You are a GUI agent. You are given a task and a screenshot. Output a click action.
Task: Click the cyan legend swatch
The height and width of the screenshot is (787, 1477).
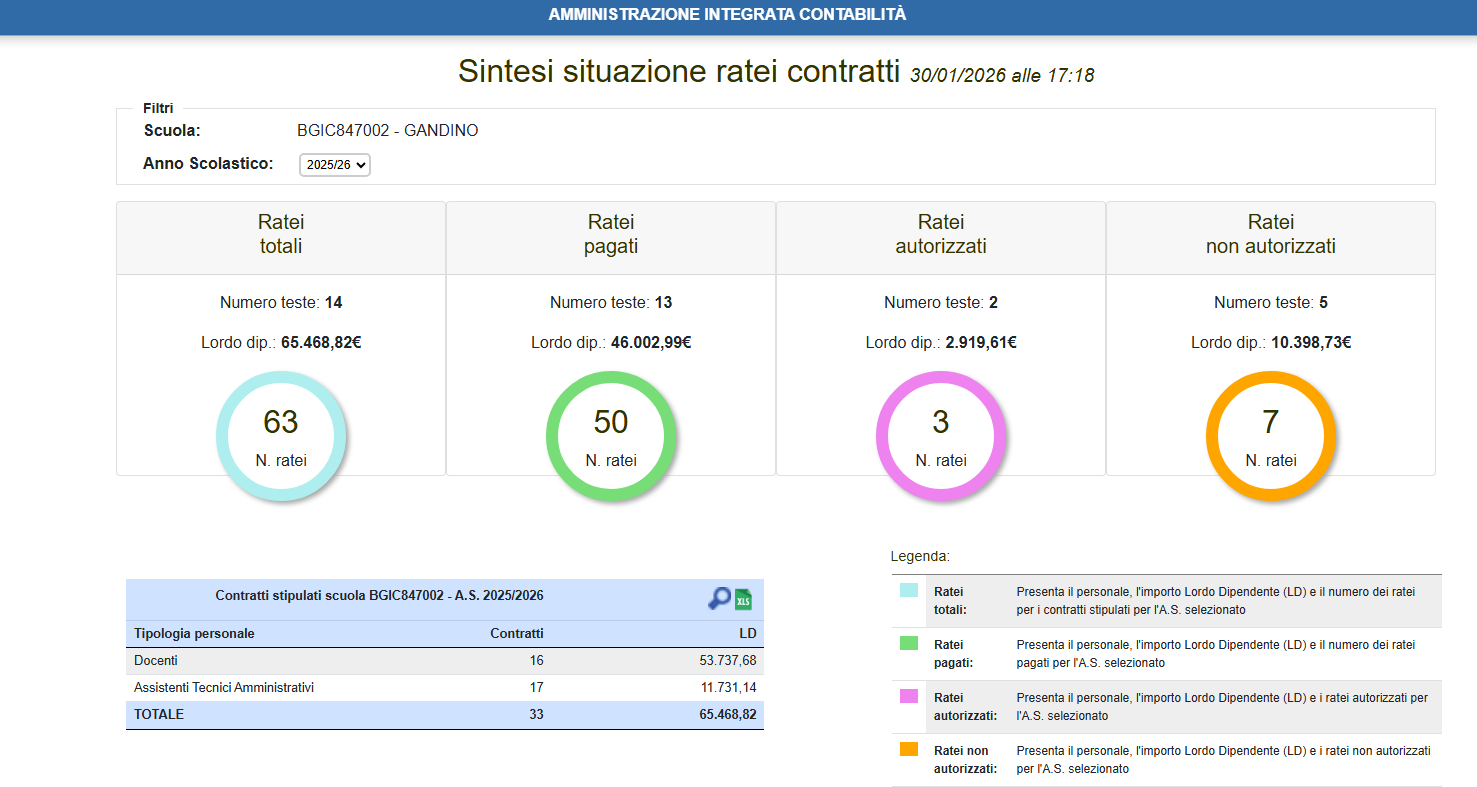(x=909, y=590)
